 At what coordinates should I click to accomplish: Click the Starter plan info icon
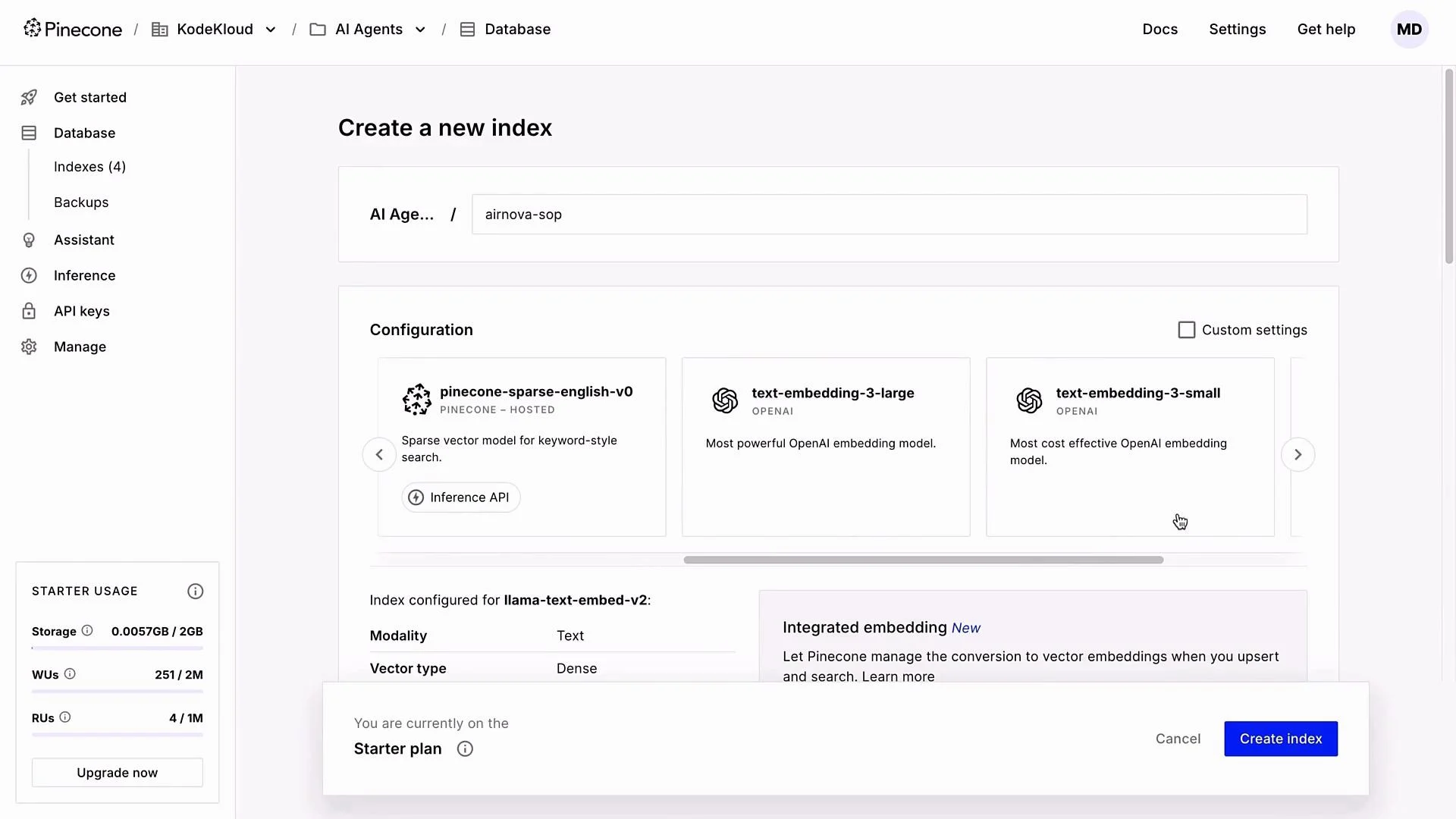465,749
